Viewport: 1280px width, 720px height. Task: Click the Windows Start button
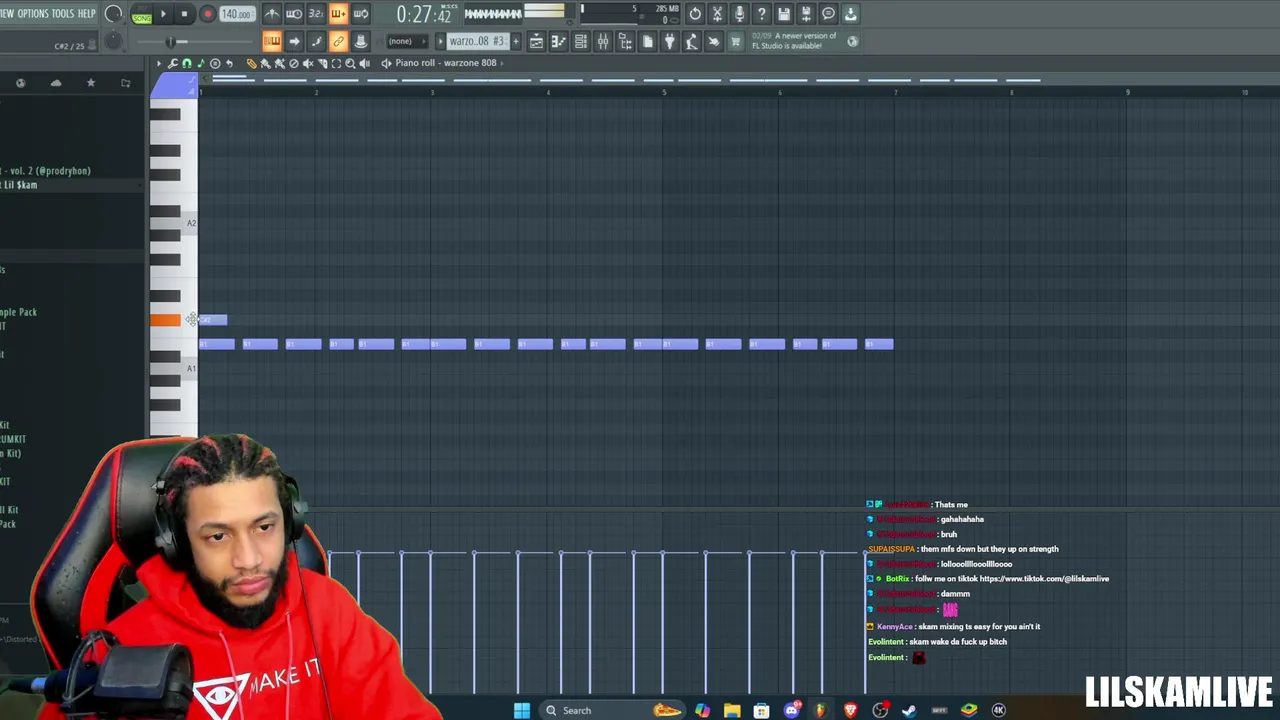click(x=522, y=710)
